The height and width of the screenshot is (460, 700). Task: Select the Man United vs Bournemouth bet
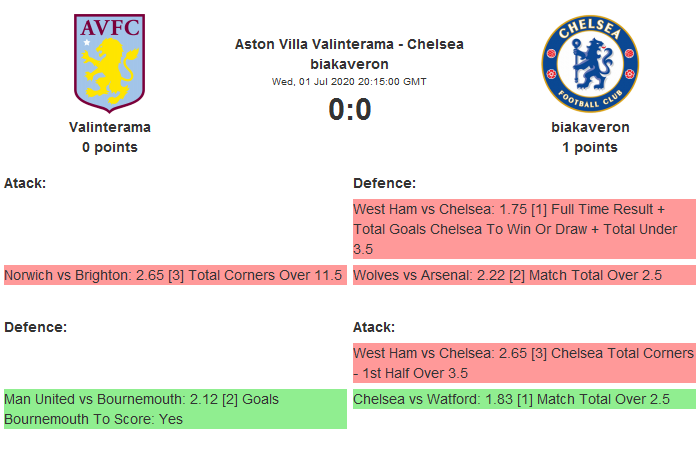(175, 409)
